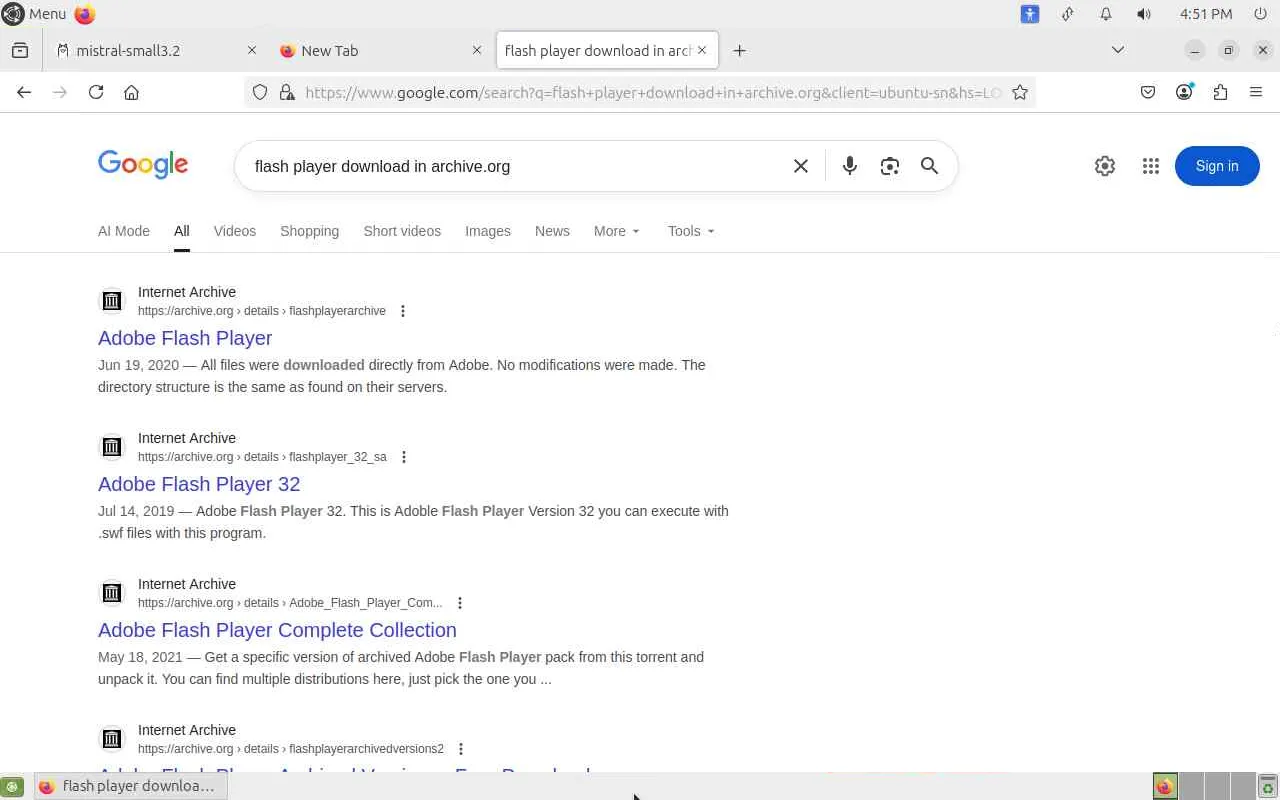Screen dimensions: 1280x800
Task: Clear the Google search box text
Action: 801,166
